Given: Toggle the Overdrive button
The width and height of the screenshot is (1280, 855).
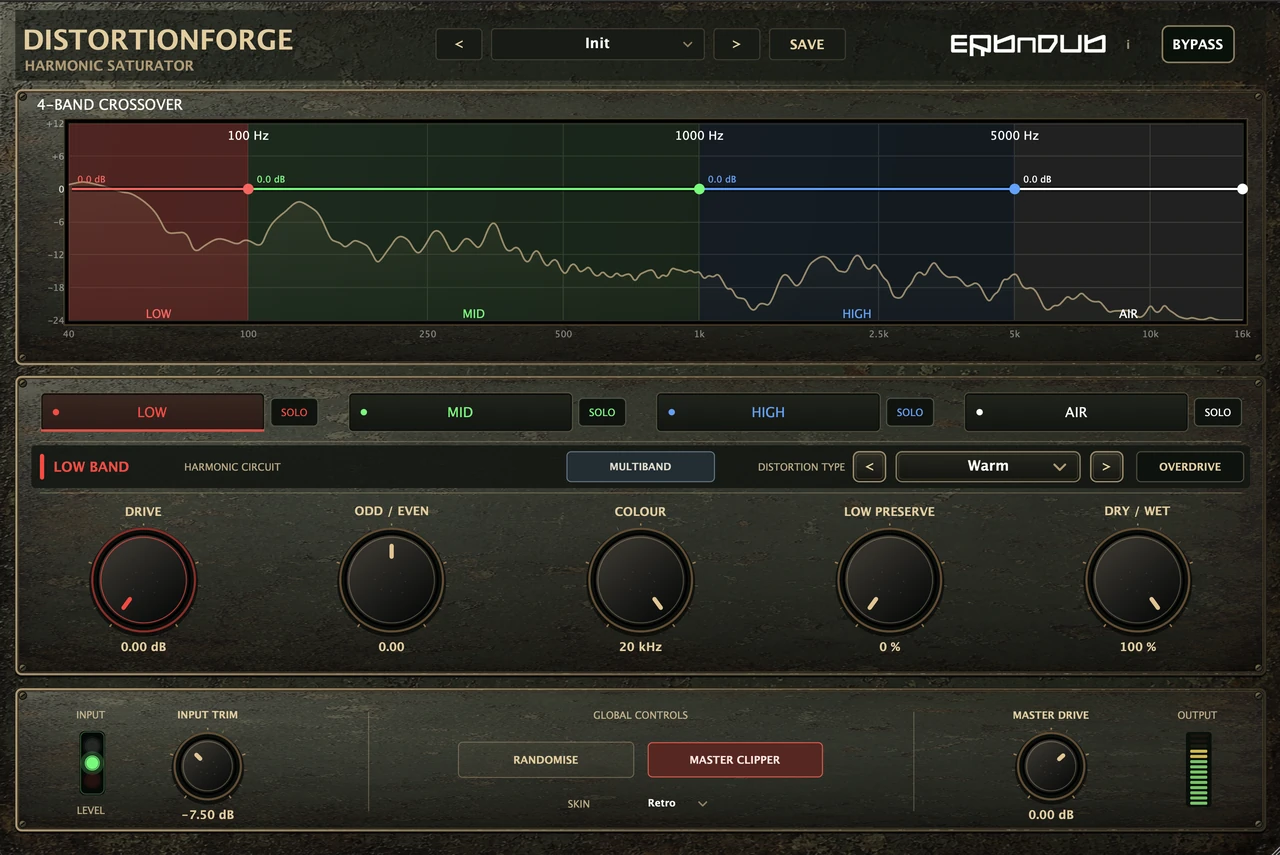Looking at the screenshot, I should [x=1190, y=467].
